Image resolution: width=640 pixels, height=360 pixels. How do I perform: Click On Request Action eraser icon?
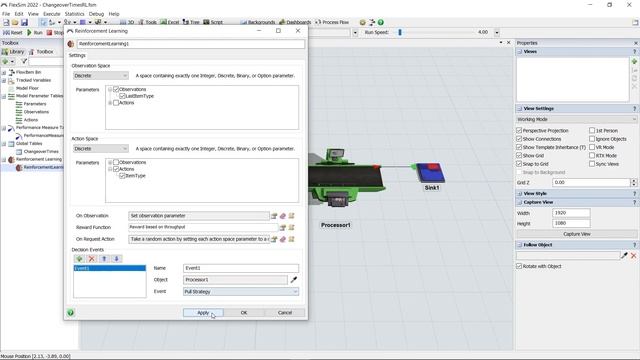click(x=282, y=239)
